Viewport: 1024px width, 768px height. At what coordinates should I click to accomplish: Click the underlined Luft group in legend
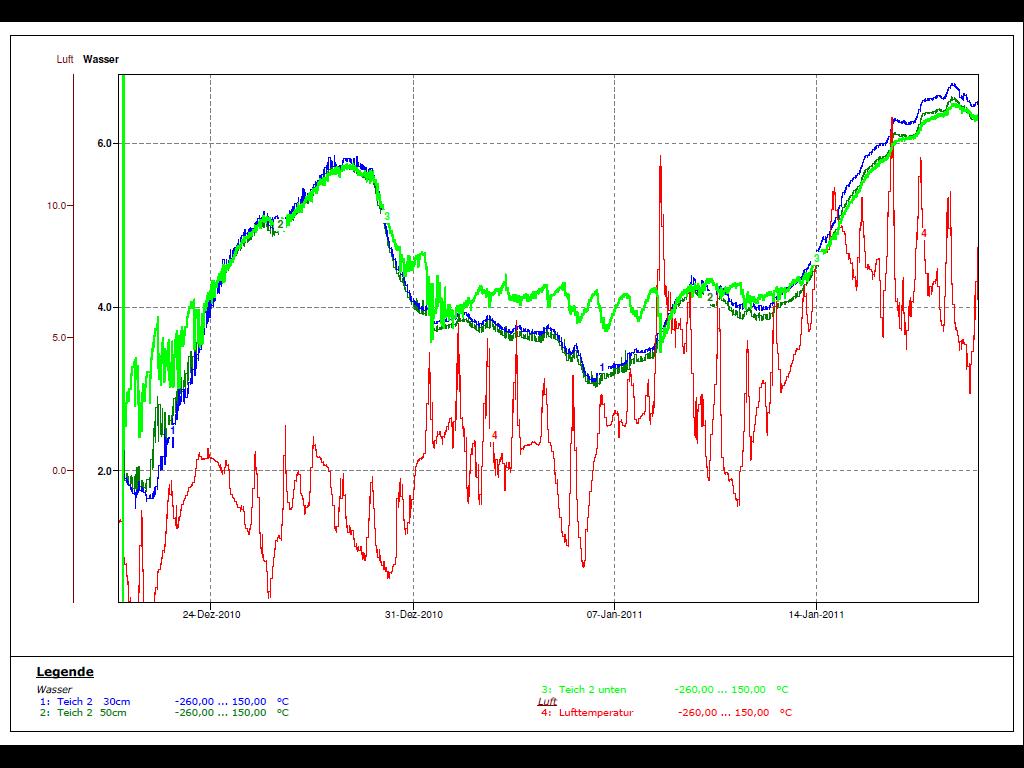click(547, 702)
